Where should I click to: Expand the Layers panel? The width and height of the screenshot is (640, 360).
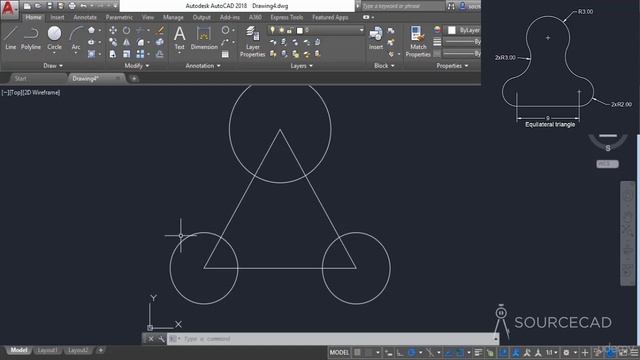(302, 66)
